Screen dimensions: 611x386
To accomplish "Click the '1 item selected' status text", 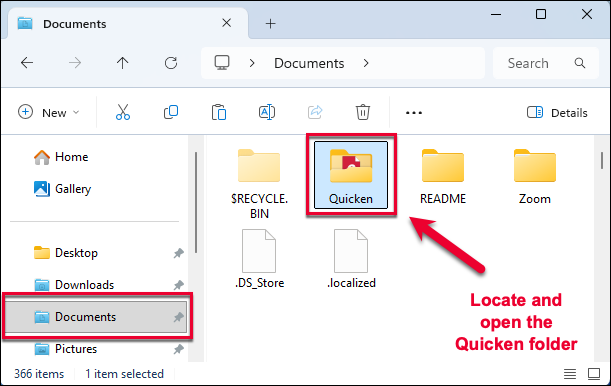I will pyautogui.click(x=125, y=374).
